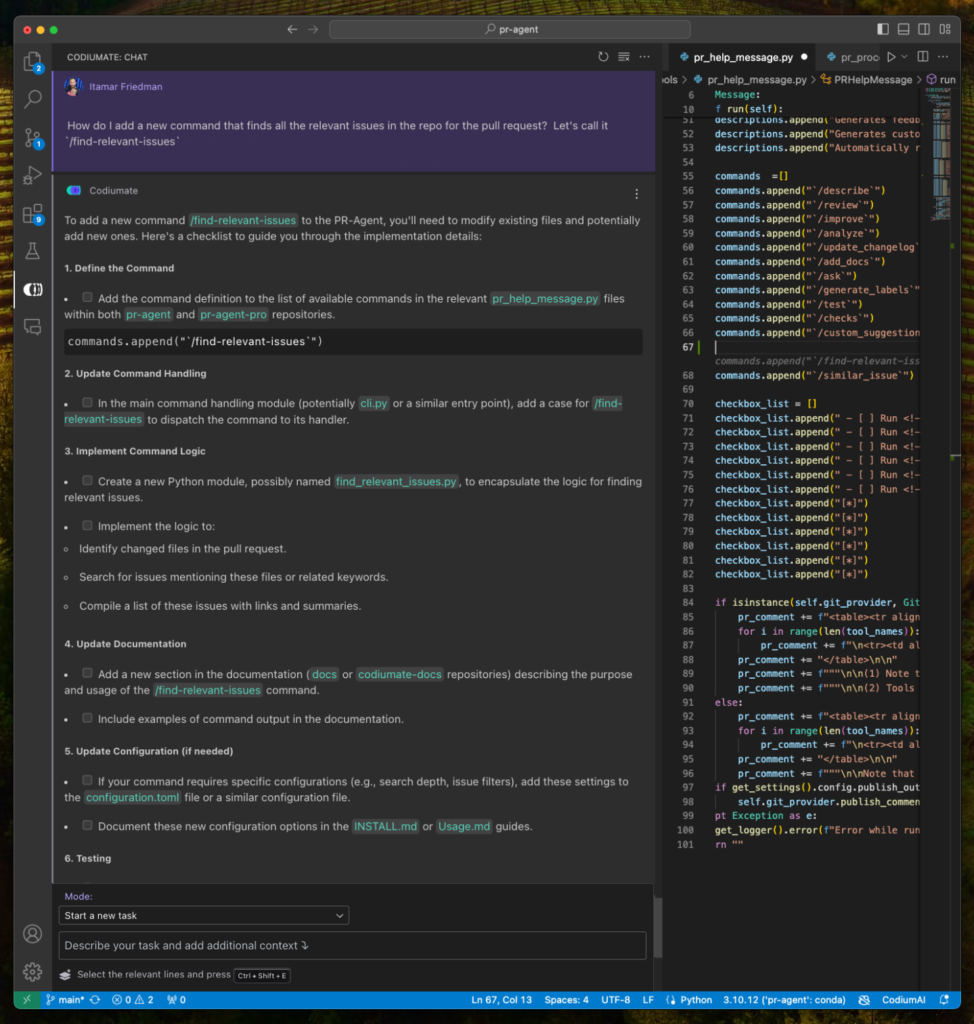Open the Testing flask view
This screenshot has width=974, height=1024.
(x=32, y=251)
